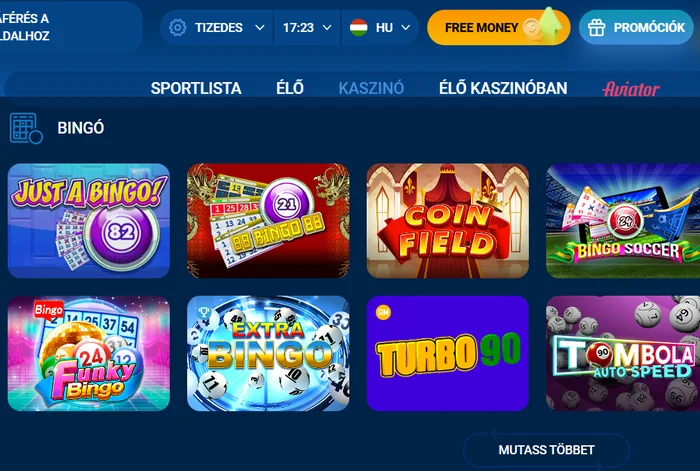Open the ÉLŐ KASZINÓBAN tab

point(503,88)
